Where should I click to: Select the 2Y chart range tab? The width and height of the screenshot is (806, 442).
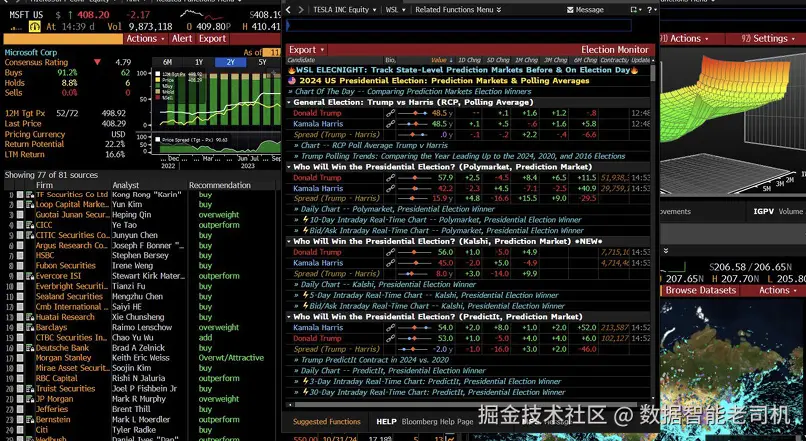click(231, 62)
